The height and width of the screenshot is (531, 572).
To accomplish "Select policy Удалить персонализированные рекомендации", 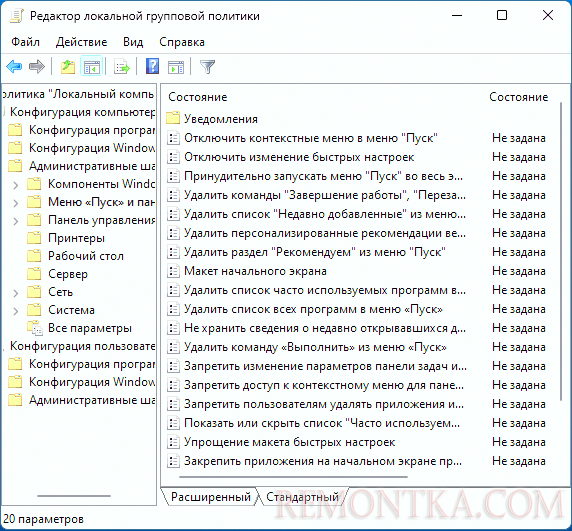I will coord(325,233).
